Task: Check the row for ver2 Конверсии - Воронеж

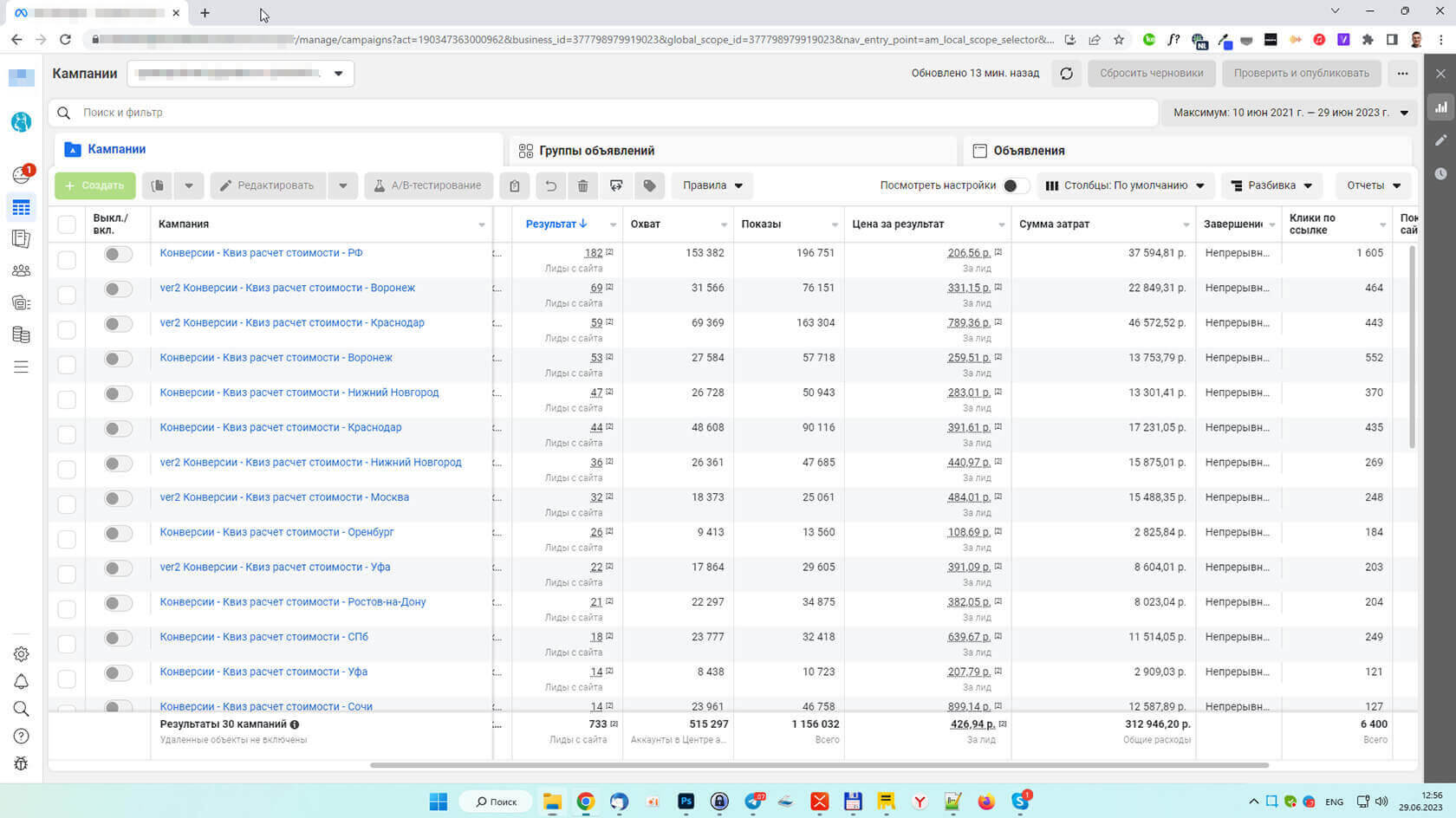Action: pyautogui.click(x=67, y=295)
